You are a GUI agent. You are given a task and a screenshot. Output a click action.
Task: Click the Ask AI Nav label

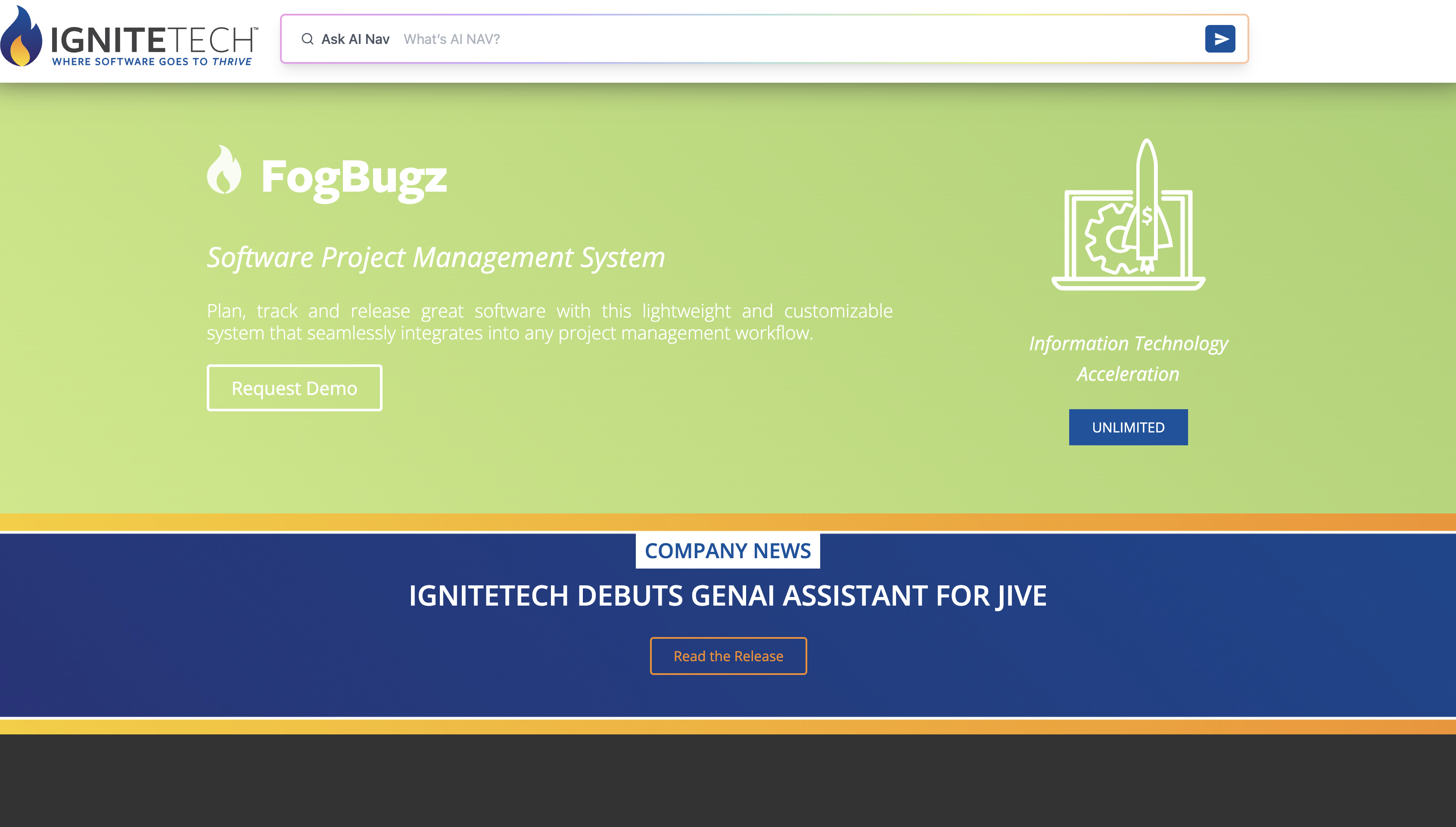pyautogui.click(x=355, y=39)
